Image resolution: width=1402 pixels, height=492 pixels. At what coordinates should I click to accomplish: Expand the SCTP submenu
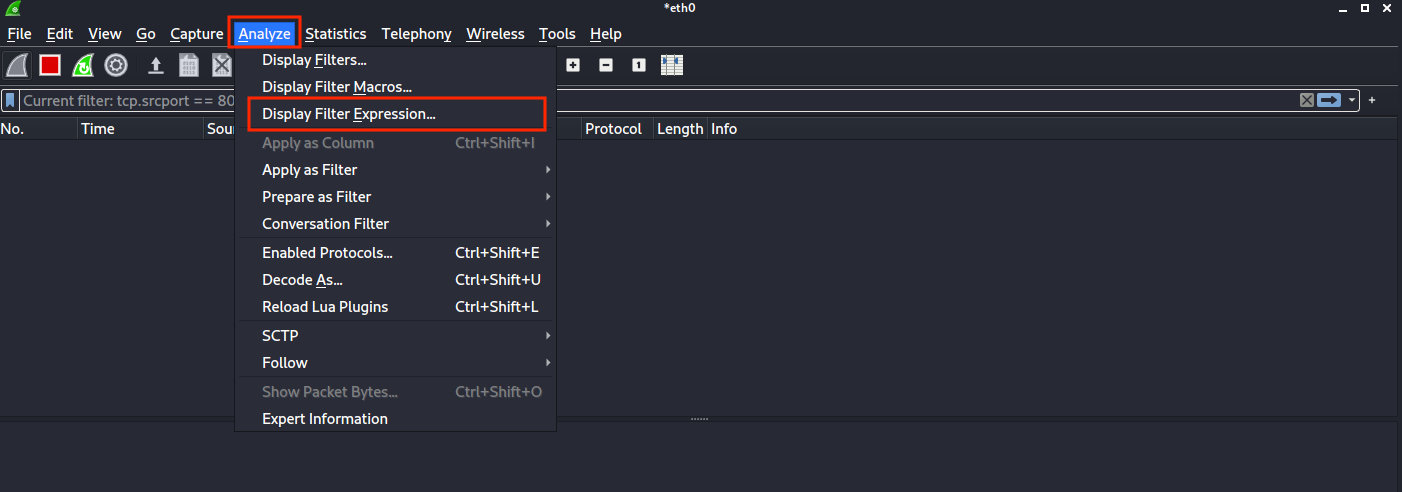pyautogui.click(x=395, y=336)
